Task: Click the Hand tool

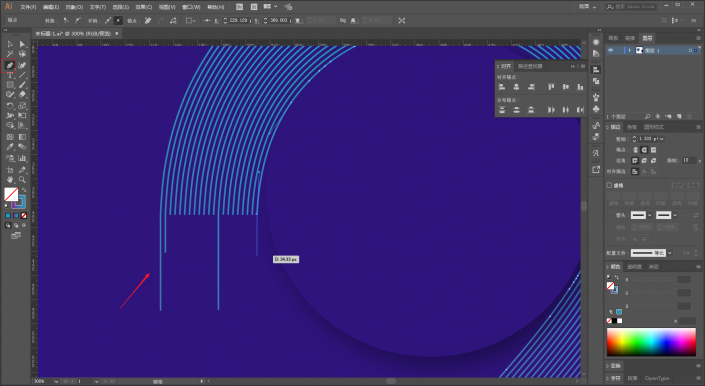Action: 10,180
